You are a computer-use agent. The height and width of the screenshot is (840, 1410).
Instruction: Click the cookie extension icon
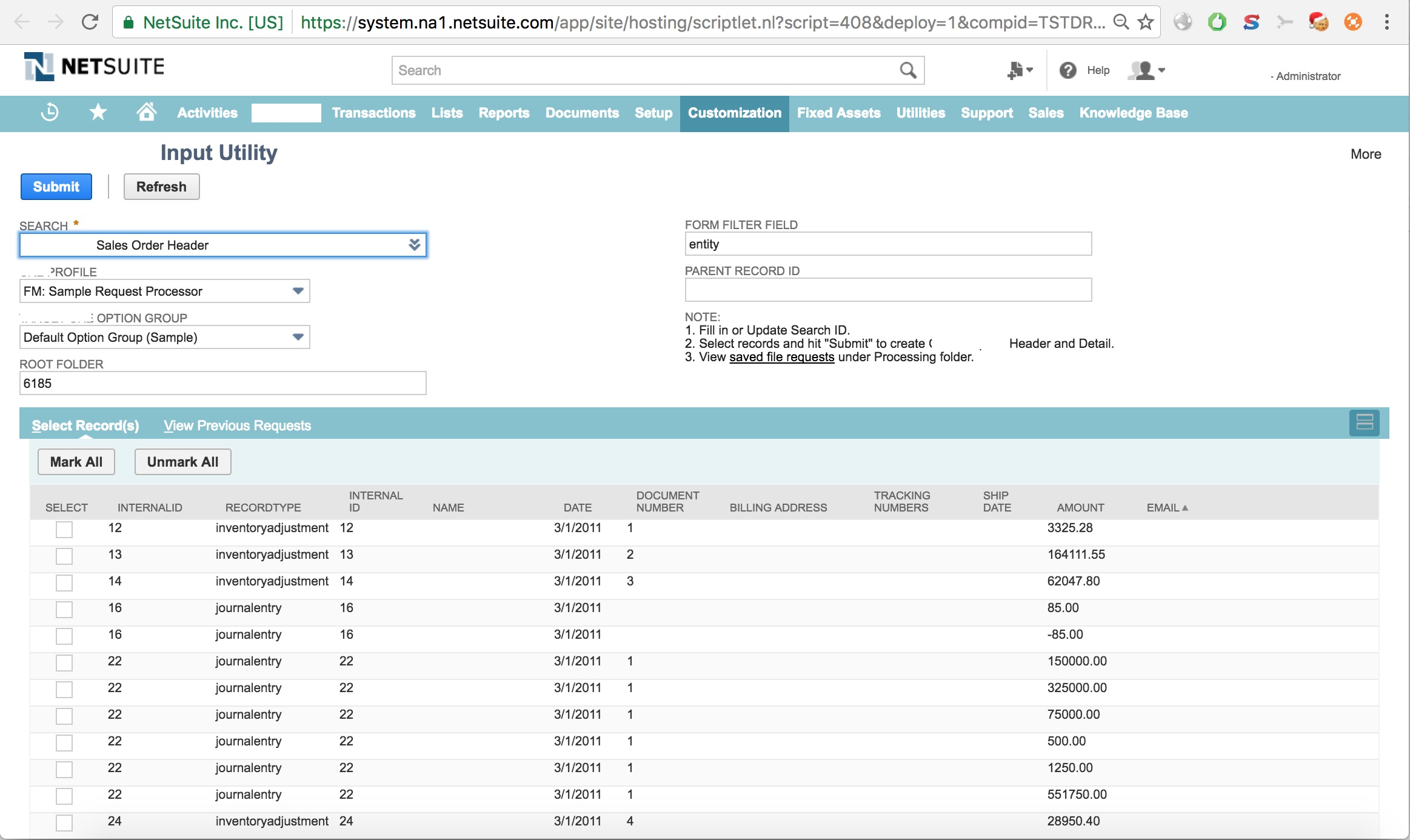(1318, 22)
